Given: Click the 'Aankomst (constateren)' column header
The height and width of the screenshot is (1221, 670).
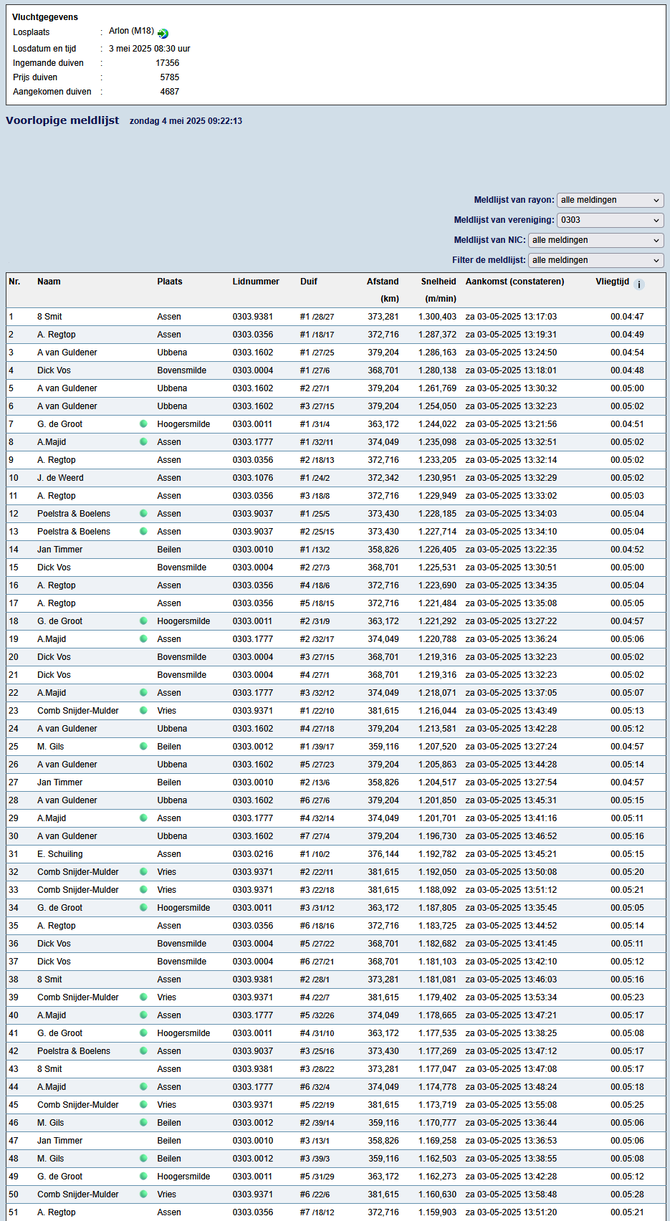Looking at the screenshot, I should click(x=515, y=282).
